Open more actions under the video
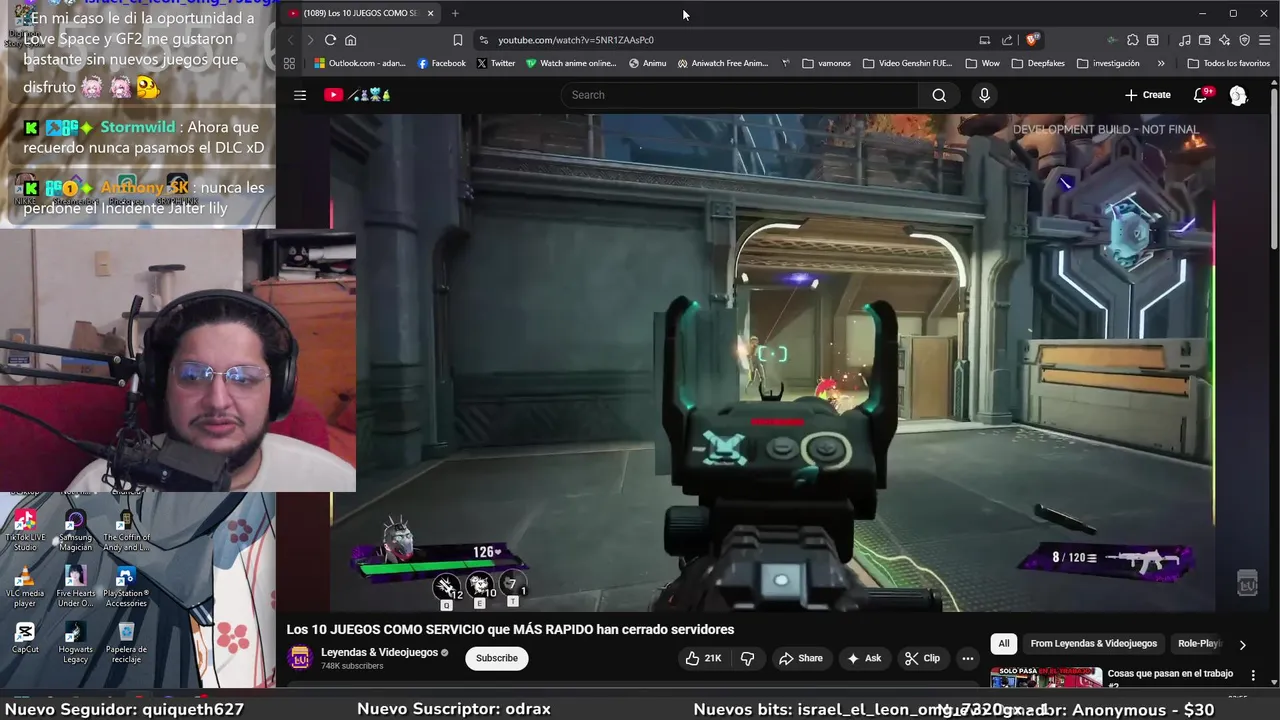The width and height of the screenshot is (1280, 720). (967, 658)
